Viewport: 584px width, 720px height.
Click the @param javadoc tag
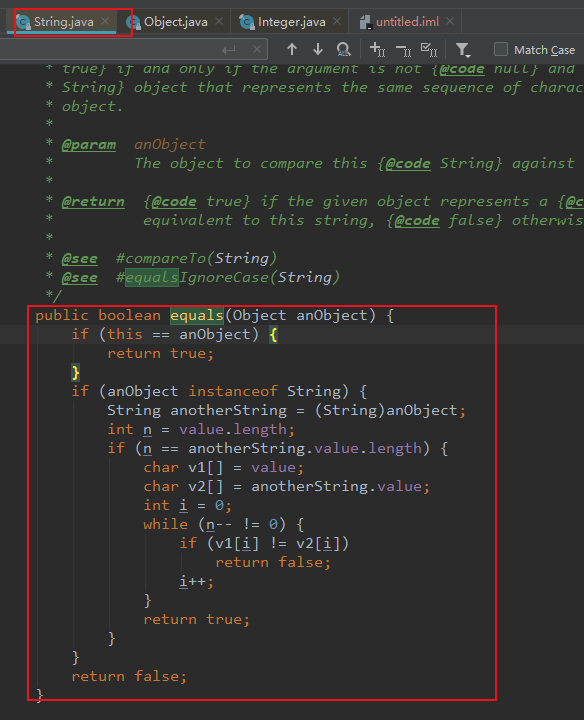[89, 145]
